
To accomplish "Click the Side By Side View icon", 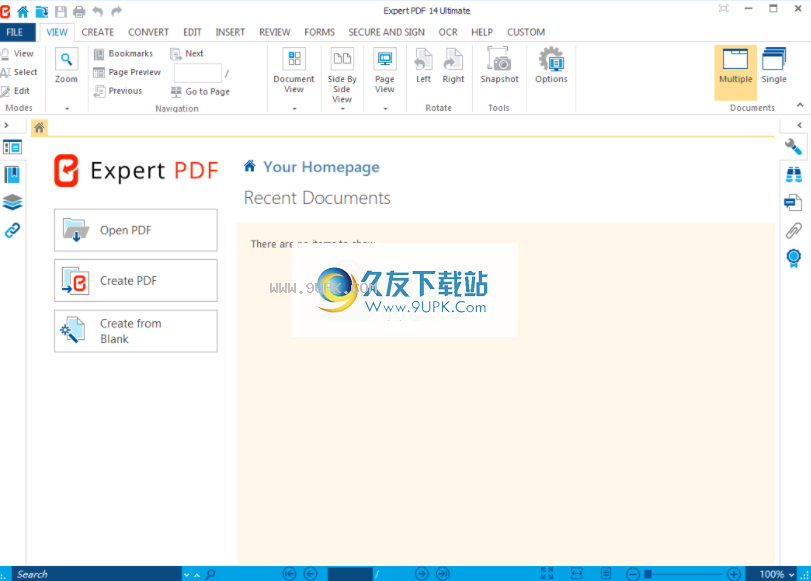I will (342, 58).
